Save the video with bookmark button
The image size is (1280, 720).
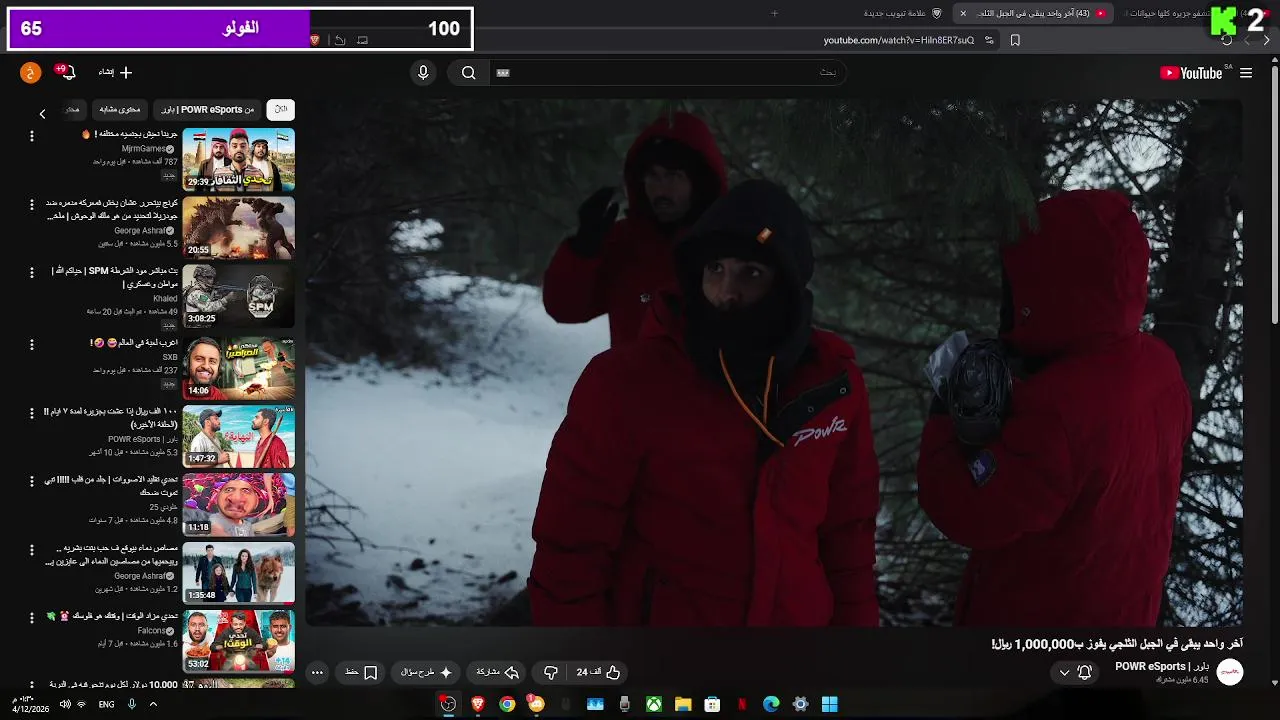[361, 672]
